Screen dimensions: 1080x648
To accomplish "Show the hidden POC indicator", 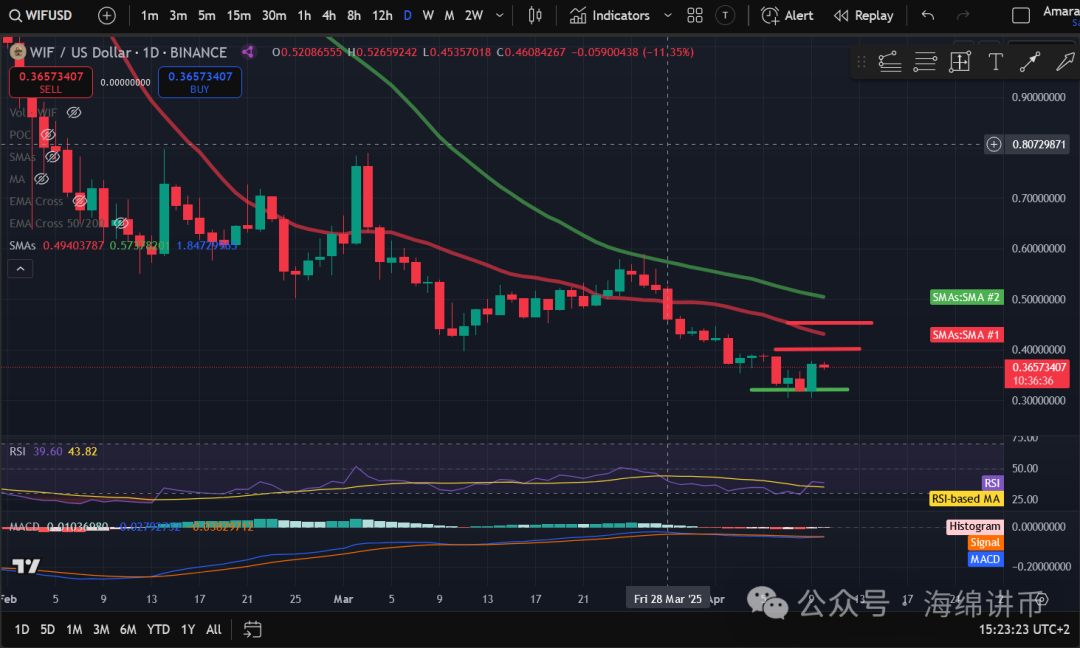I will click(x=46, y=135).
